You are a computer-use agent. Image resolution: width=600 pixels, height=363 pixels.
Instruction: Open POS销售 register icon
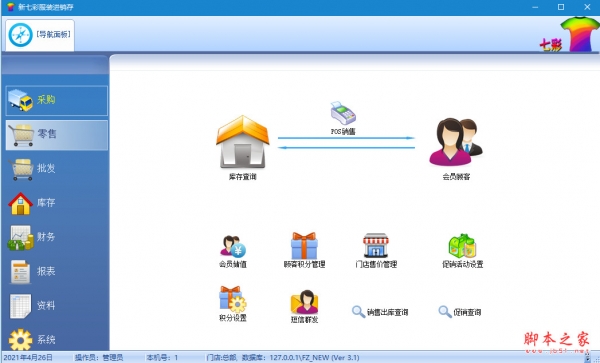click(343, 113)
